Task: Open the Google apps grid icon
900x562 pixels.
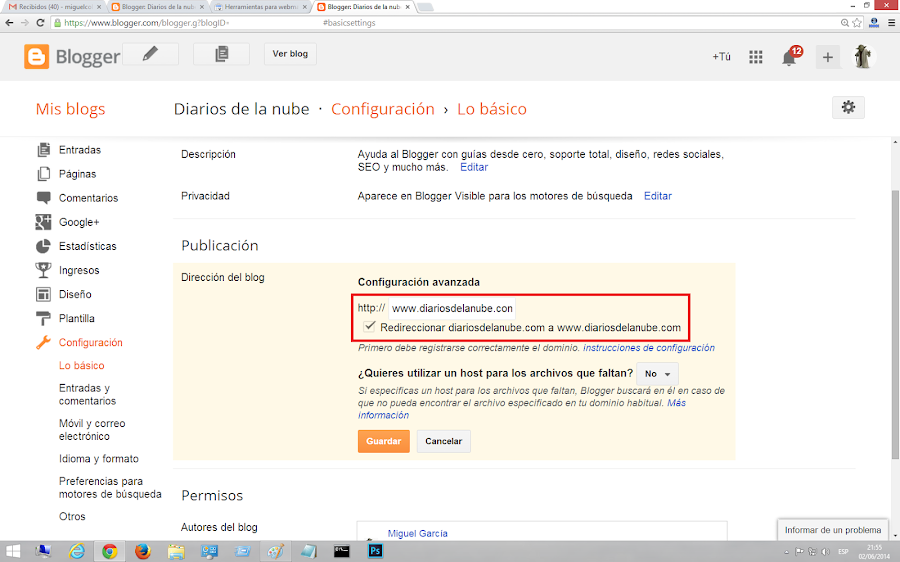Action: coord(755,56)
